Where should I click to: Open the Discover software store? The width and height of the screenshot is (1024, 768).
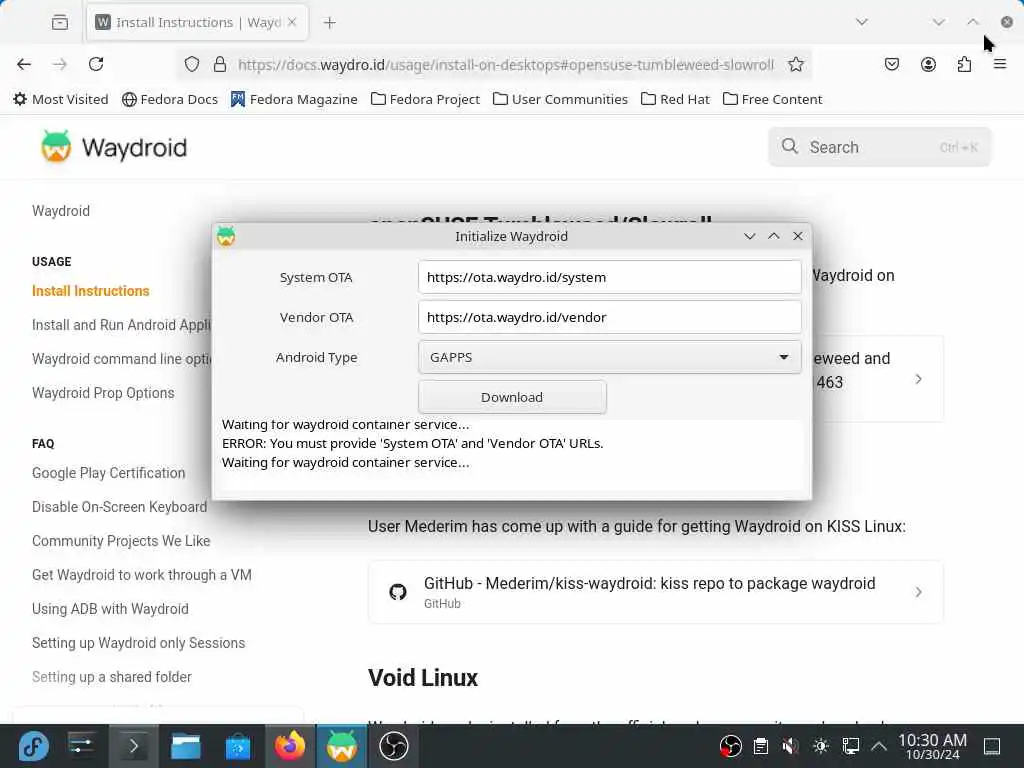238,746
